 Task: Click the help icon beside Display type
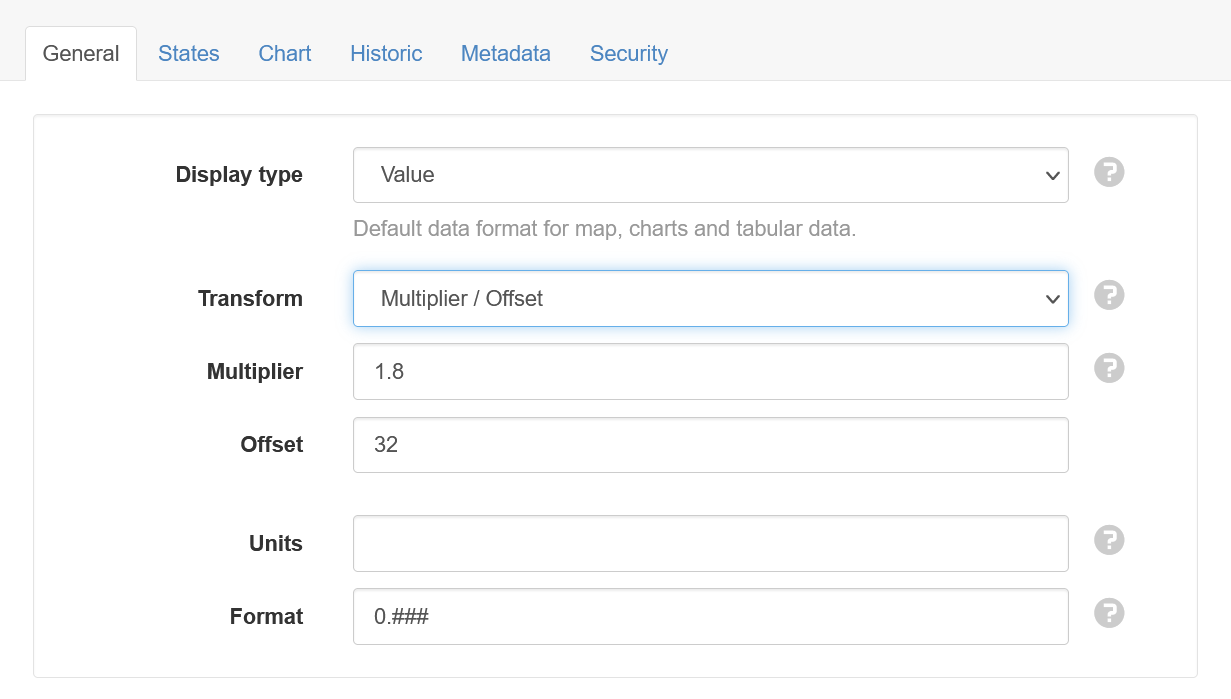coord(1109,172)
